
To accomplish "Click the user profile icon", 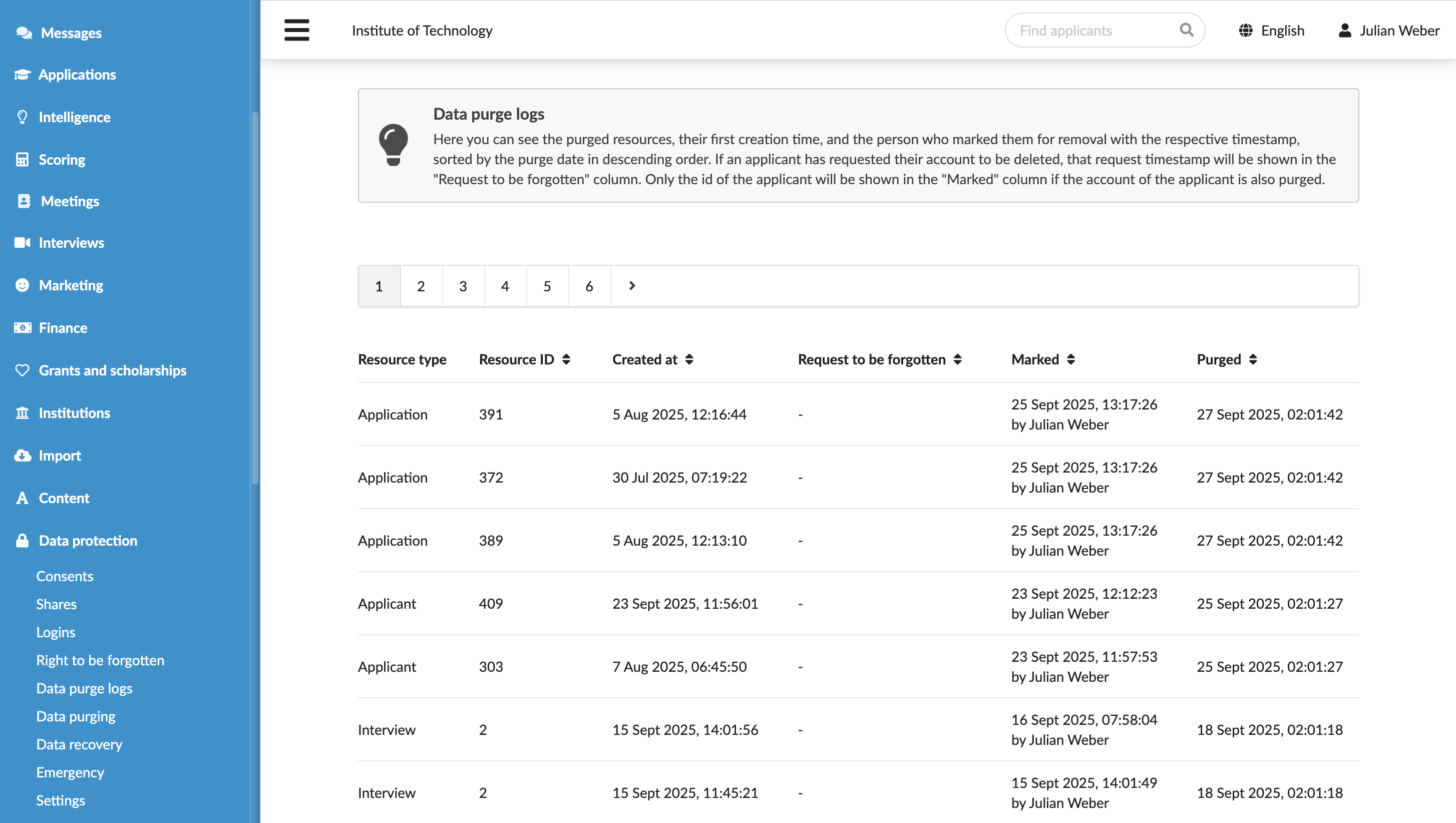I will (x=1345, y=31).
